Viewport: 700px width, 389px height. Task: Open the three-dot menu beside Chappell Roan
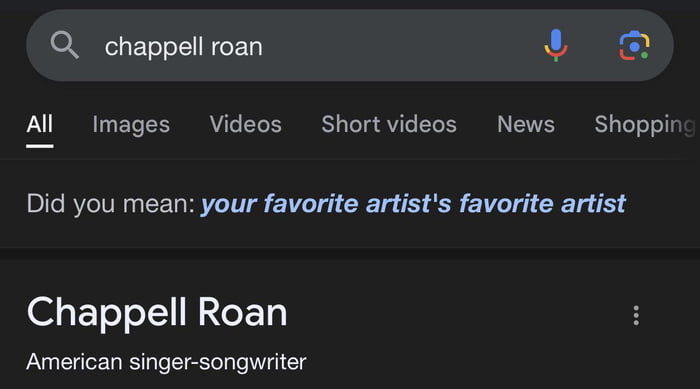click(x=636, y=315)
